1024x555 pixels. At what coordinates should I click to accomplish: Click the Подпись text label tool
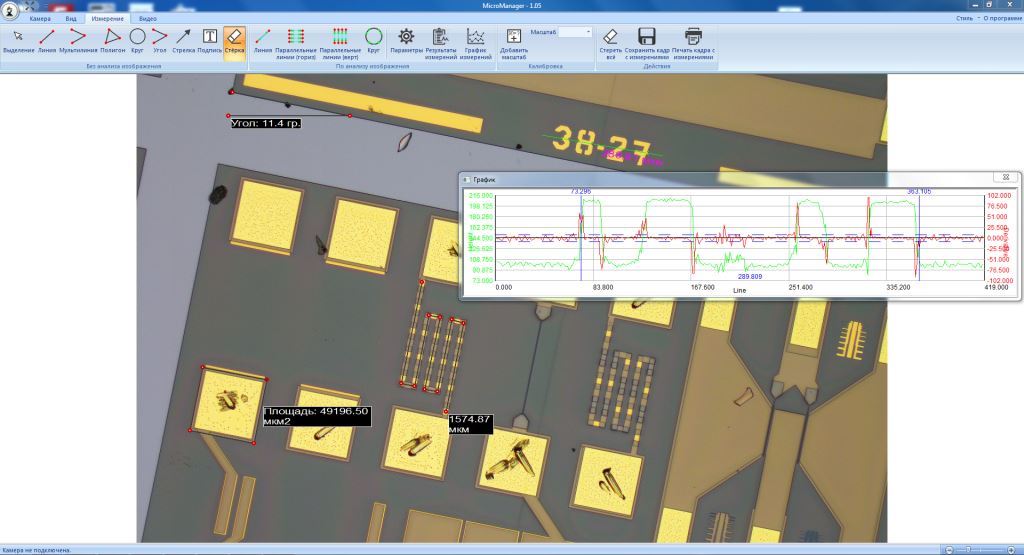[210, 40]
